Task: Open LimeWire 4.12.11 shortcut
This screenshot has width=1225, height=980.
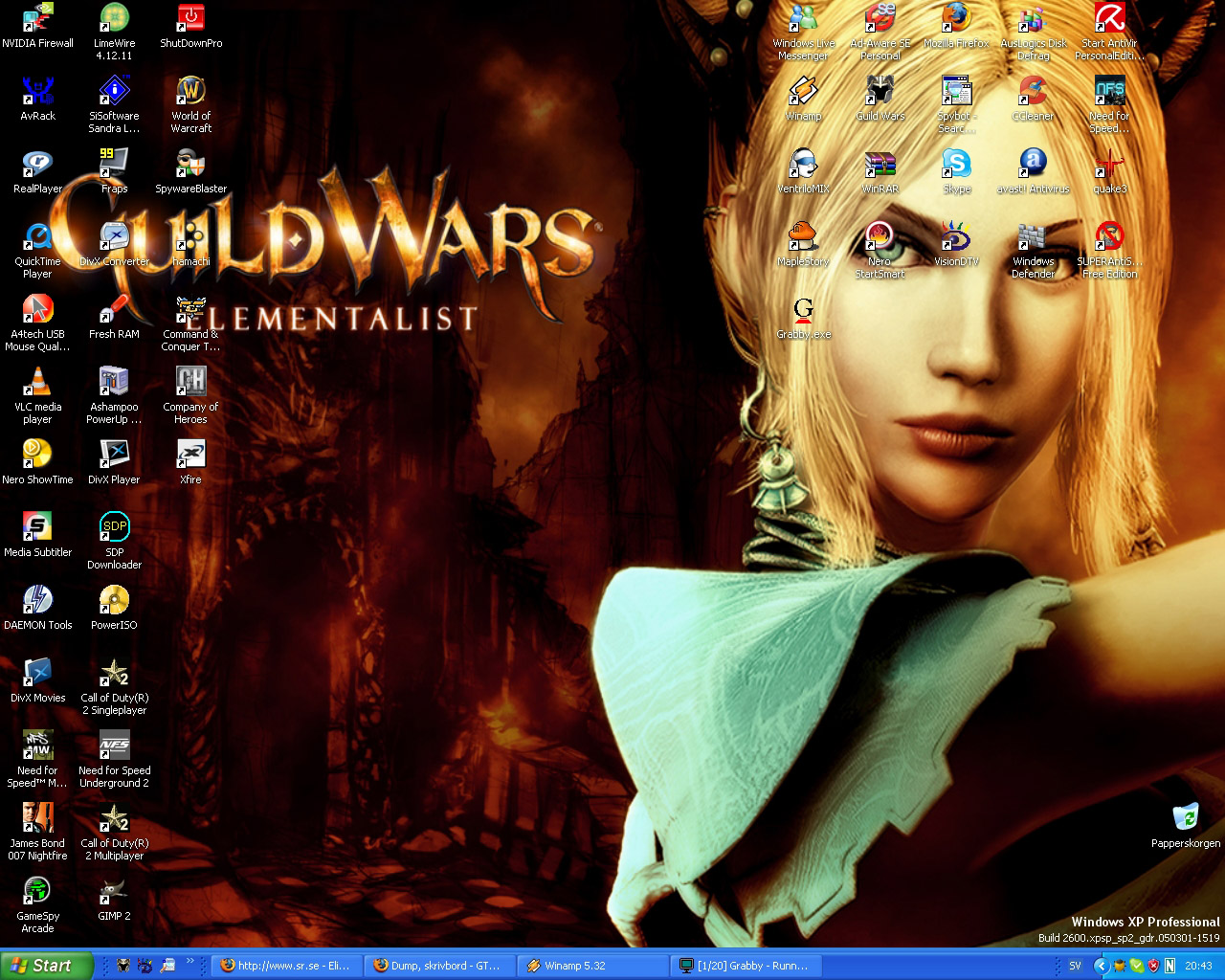Action: pyautogui.click(x=114, y=33)
